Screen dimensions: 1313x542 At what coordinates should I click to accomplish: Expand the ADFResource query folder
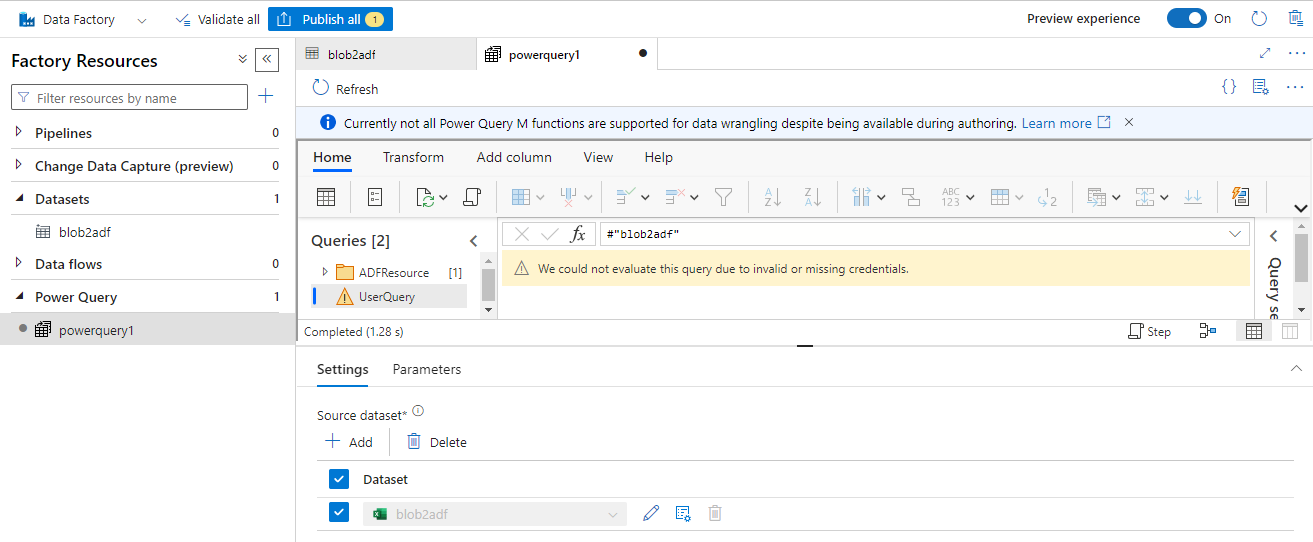[324, 272]
